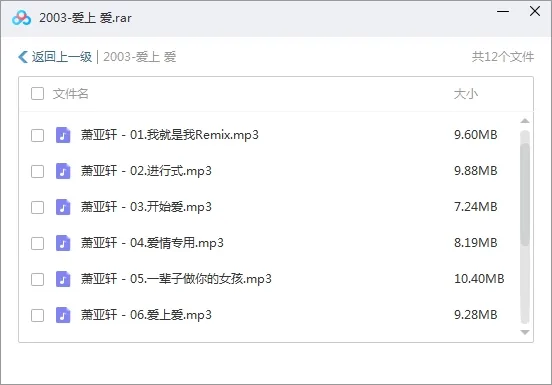Enable the checkbox for 05.一辈子做你的女孩.mp3
The image size is (552, 385).
point(37,280)
